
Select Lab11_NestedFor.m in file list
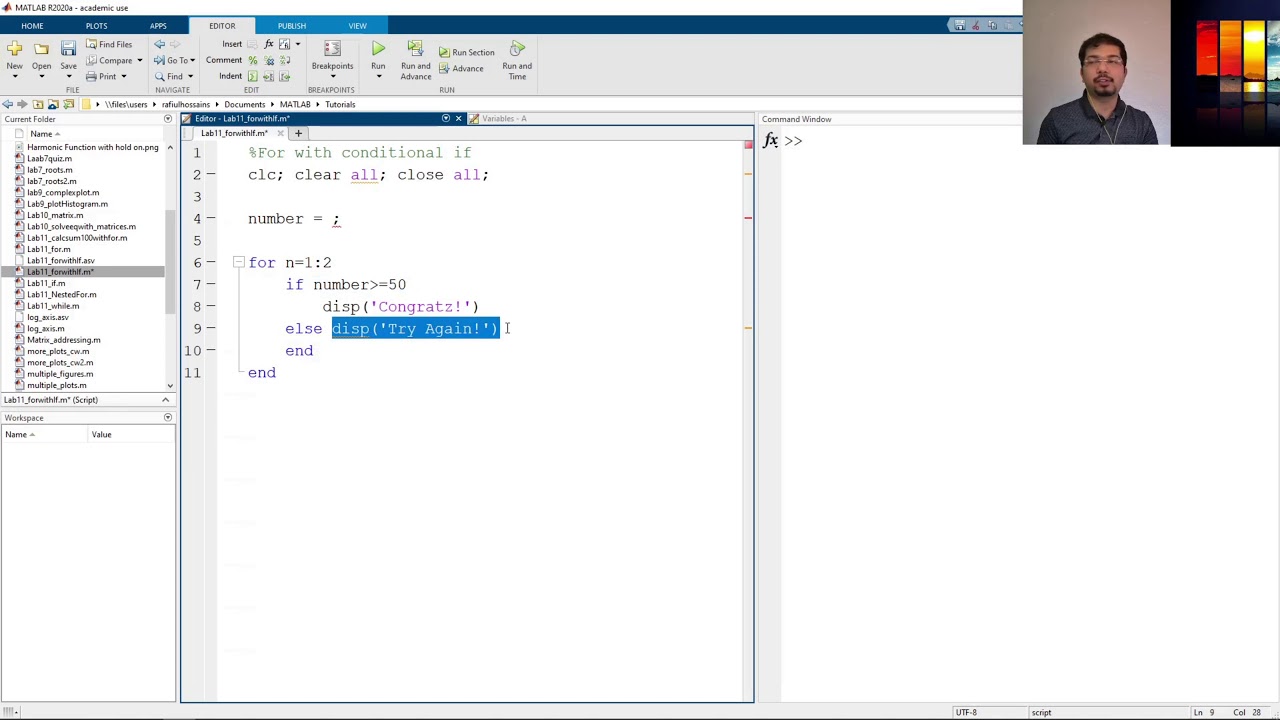(x=61, y=294)
